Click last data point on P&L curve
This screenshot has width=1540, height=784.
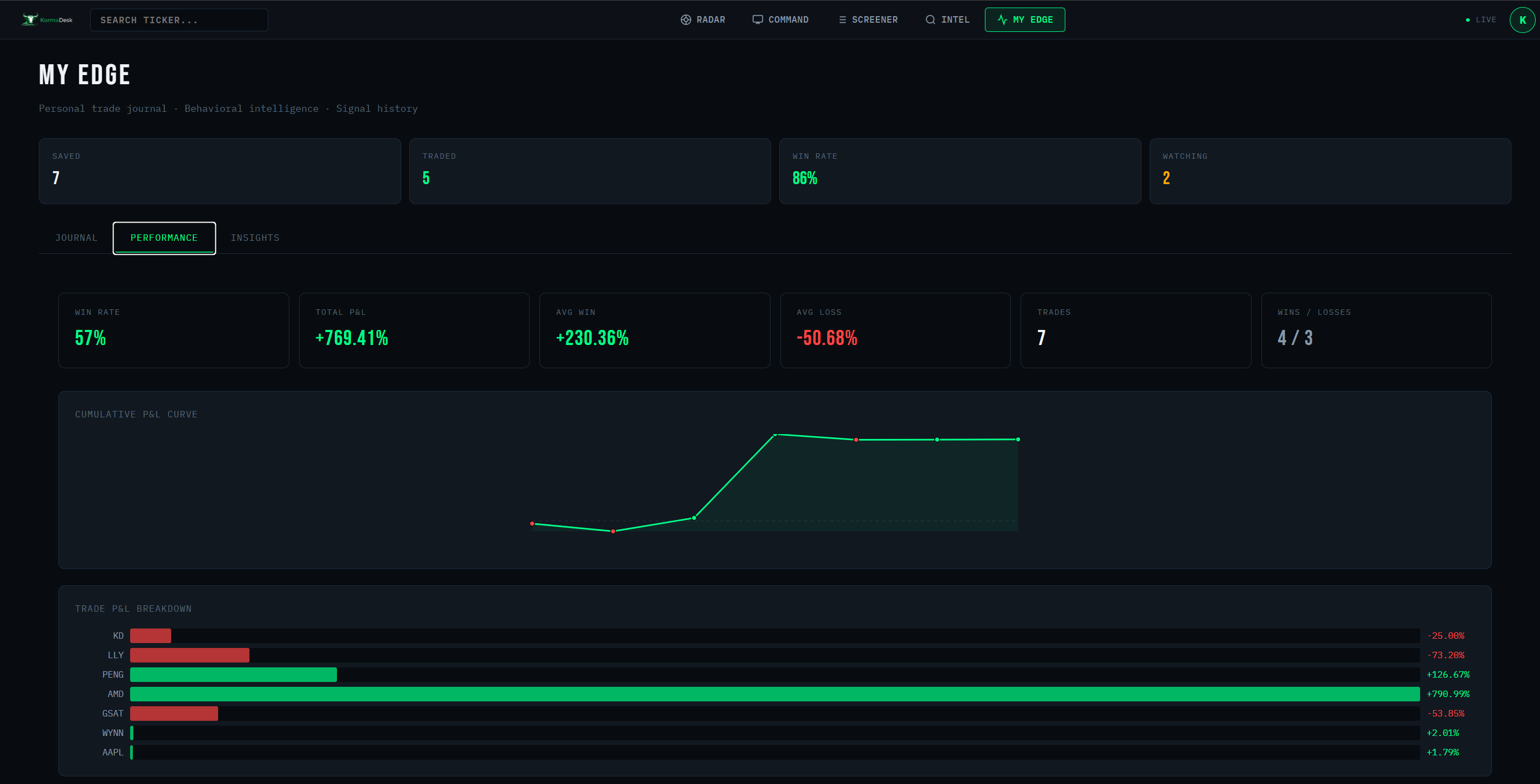click(x=1017, y=440)
